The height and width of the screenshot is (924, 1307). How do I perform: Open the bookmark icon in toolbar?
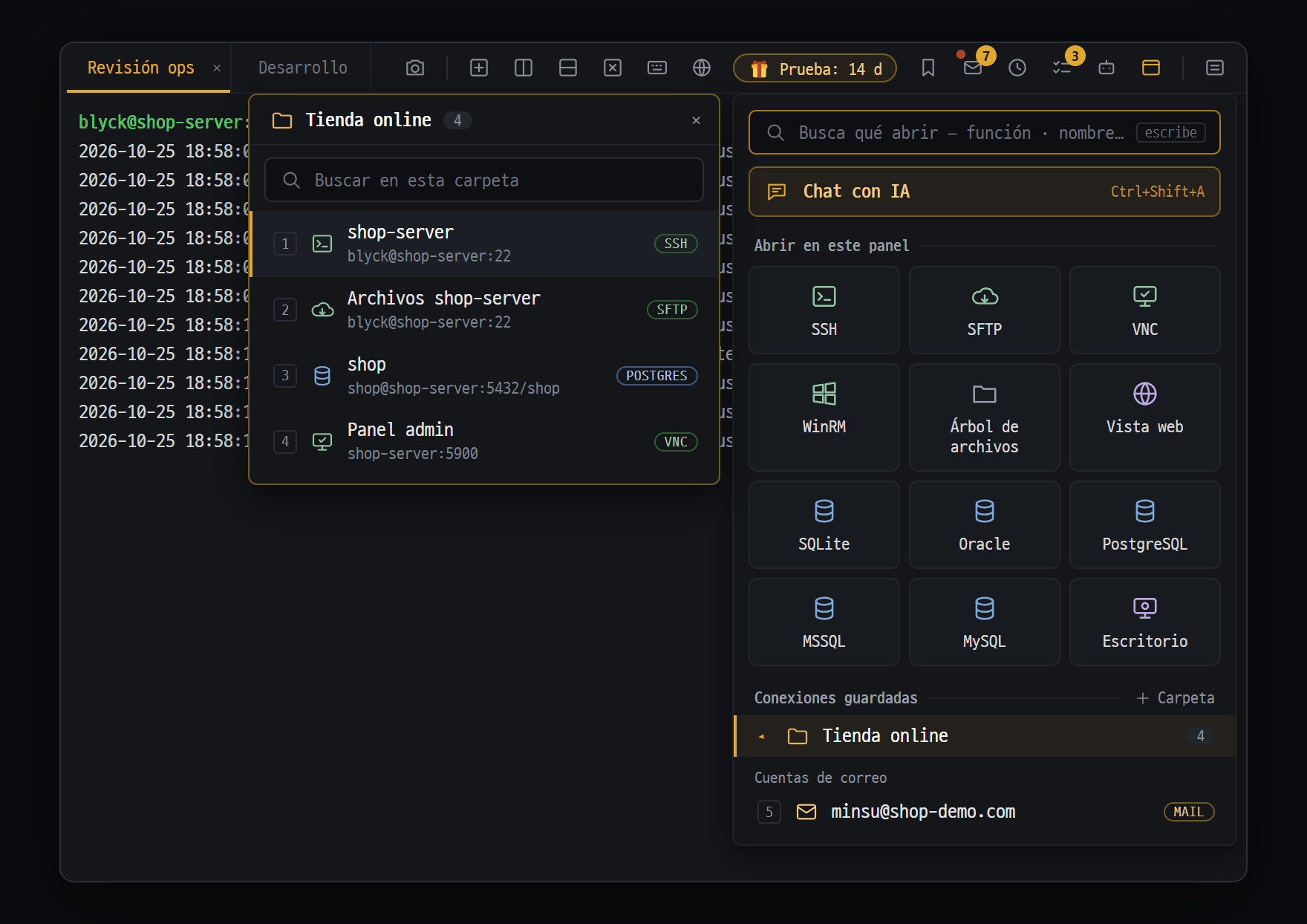(928, 68)
